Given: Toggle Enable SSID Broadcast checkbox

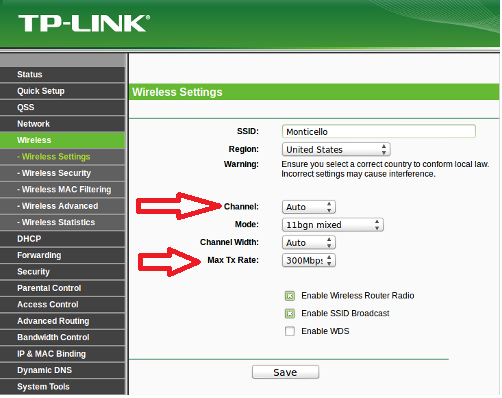Looking at the screenshot, I should tap(290, 313).
